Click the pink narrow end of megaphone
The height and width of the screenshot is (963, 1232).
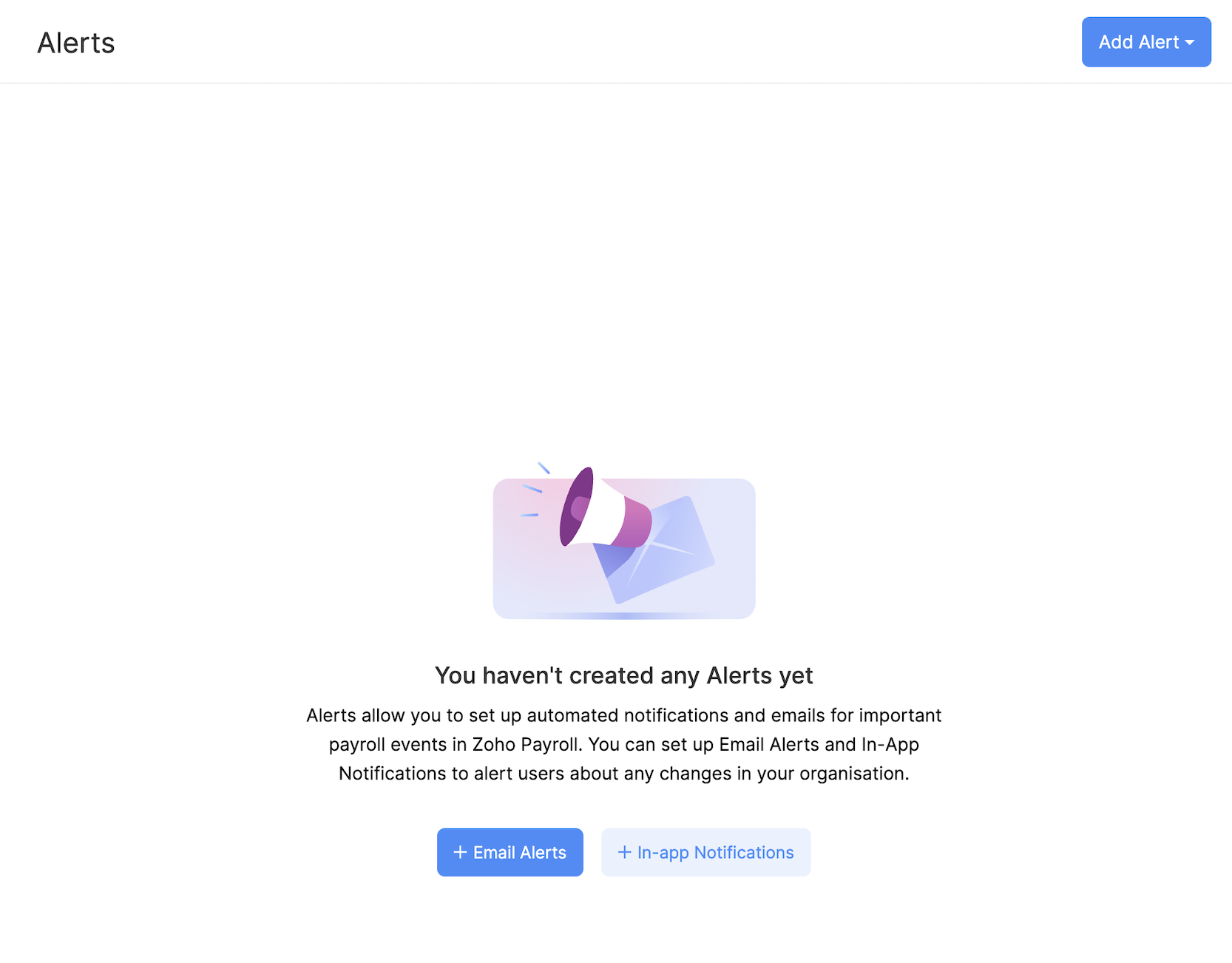point(637,523)
